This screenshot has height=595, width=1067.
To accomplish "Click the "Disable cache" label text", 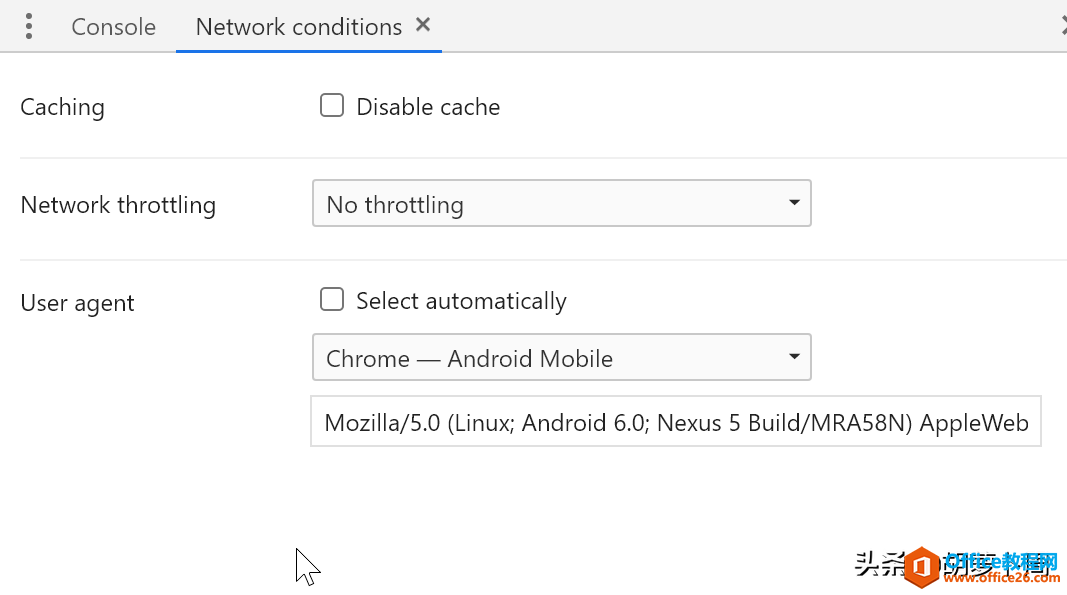I will [428, 107].
